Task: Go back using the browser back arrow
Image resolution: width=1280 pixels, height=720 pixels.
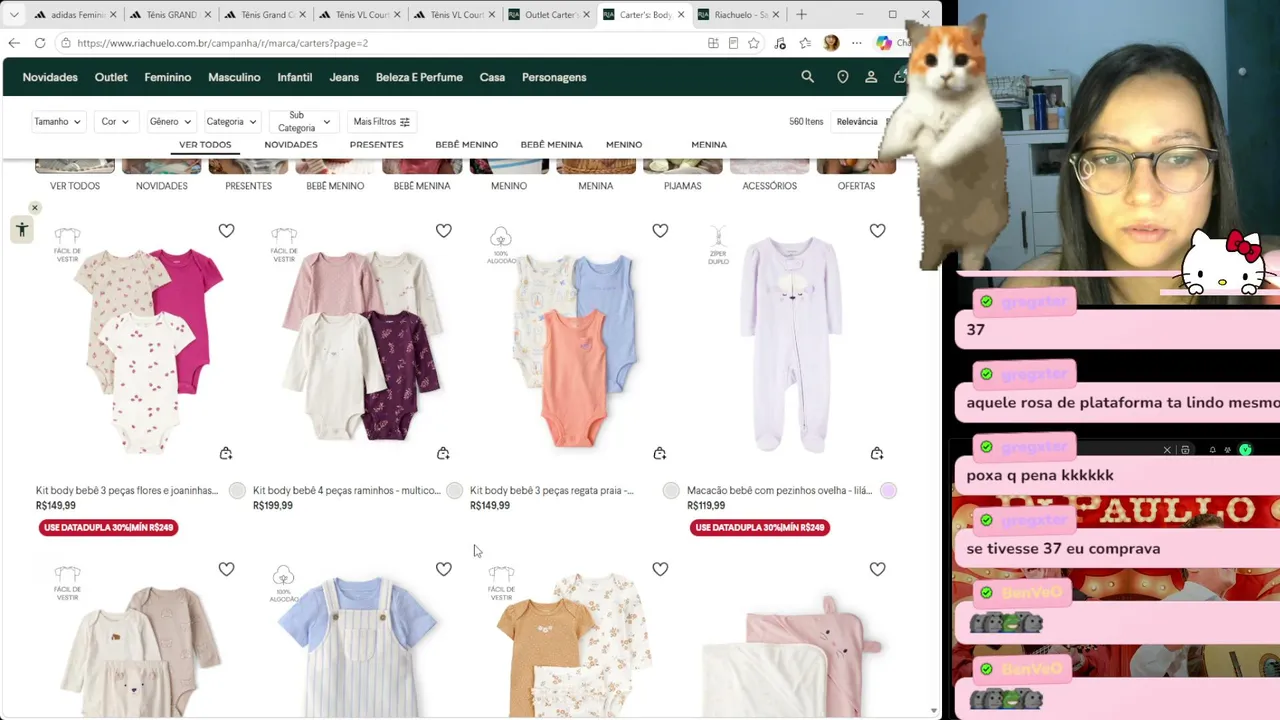Action: 14,43
